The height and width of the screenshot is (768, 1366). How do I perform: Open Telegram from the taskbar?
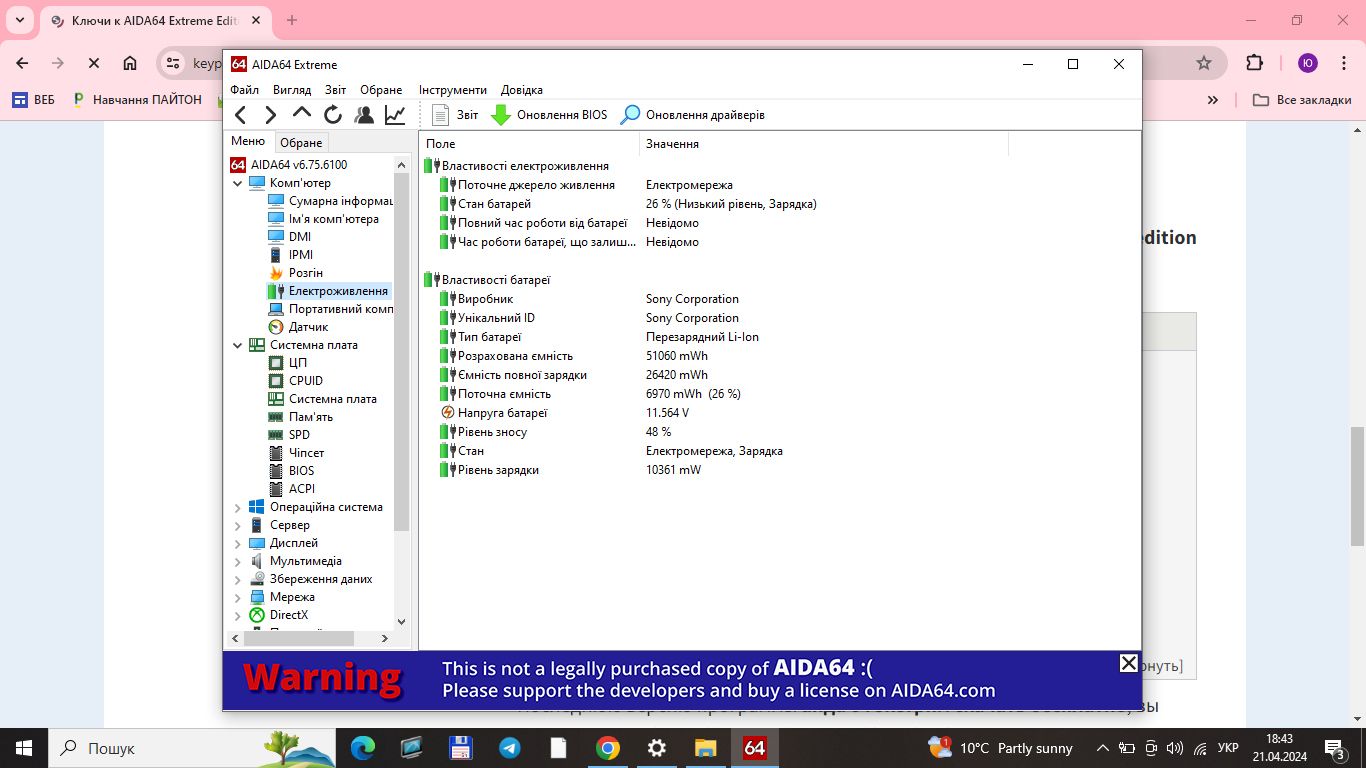coord(509,748)
